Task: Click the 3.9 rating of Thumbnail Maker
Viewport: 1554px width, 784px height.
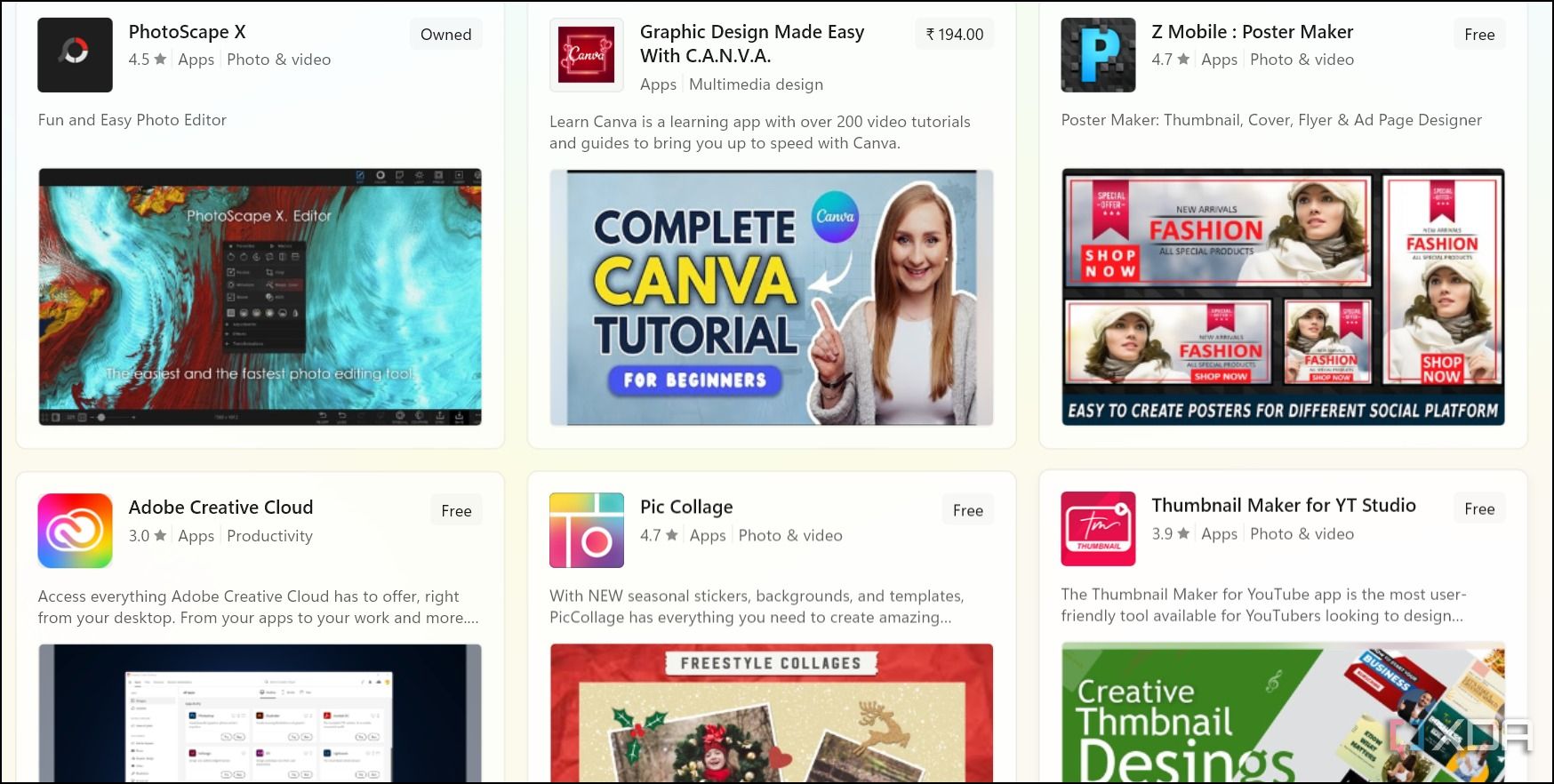Action: (x=1171, y=534)
